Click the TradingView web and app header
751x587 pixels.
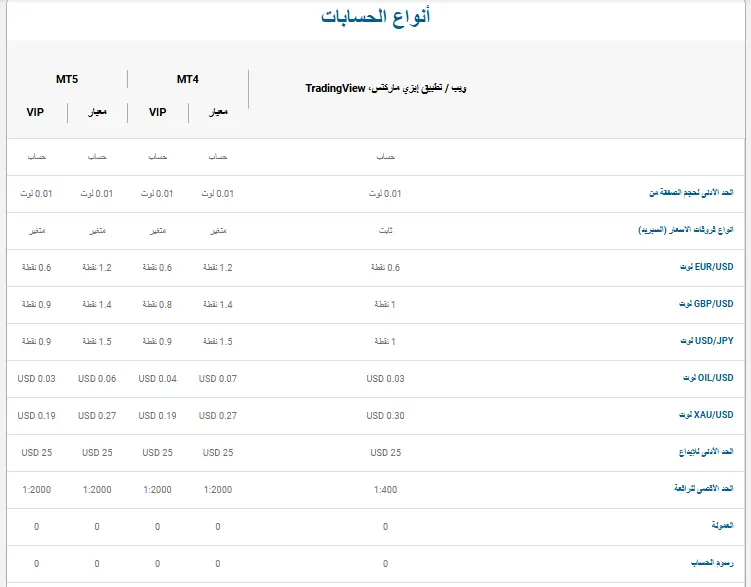pyautogui.click(x=386, y=88)
